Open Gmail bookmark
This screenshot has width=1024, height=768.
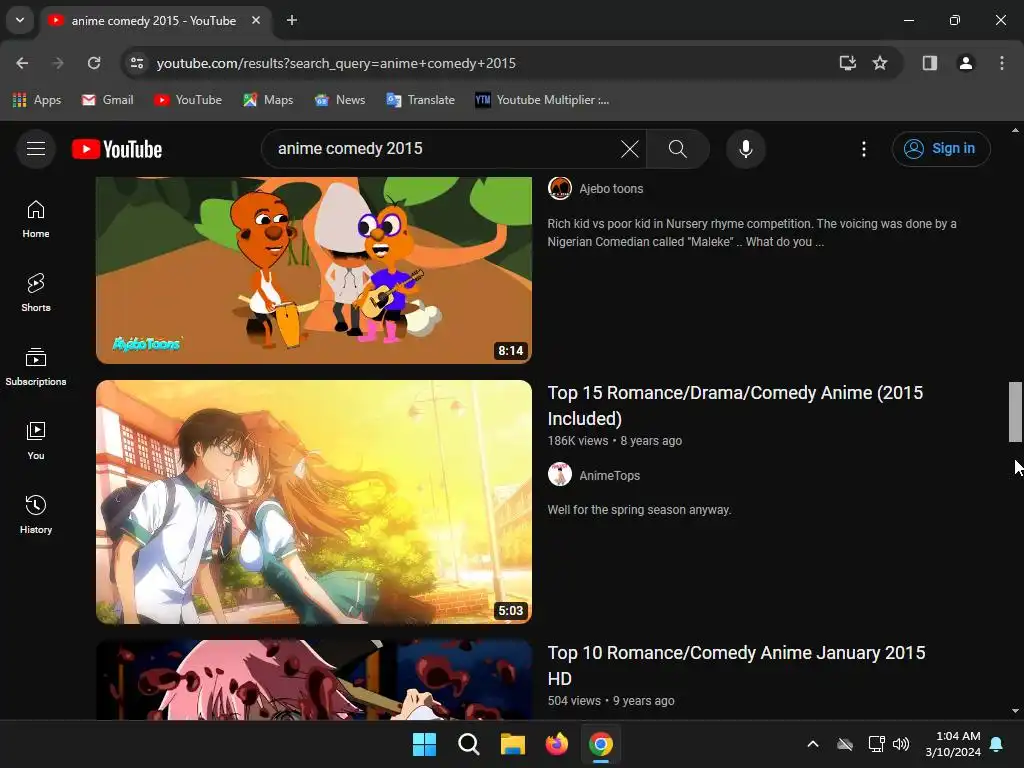pos(108,100)
